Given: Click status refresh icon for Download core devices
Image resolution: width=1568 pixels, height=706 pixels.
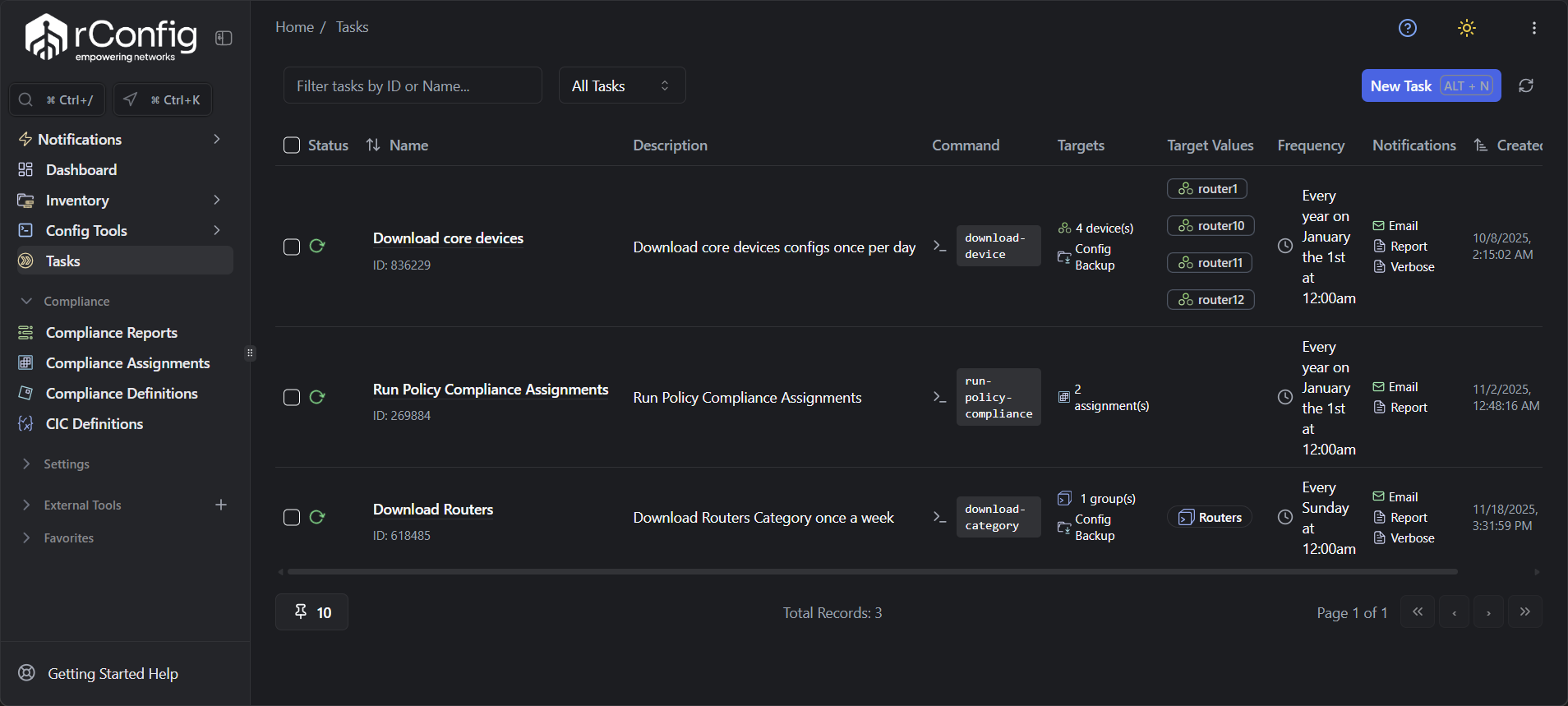Looking at the screenshot, I should pyautogui.click(x=317, y=246).
